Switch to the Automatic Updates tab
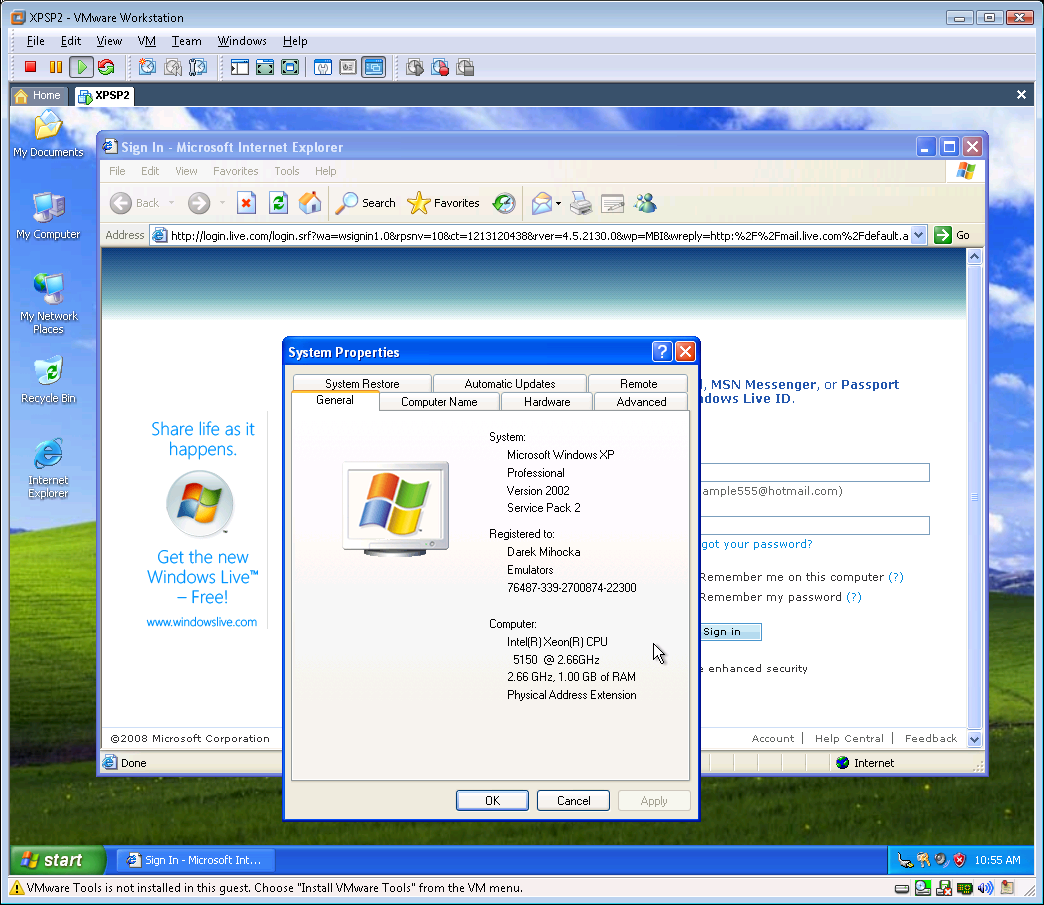The image size is (1044, 905). coord(509,384)
